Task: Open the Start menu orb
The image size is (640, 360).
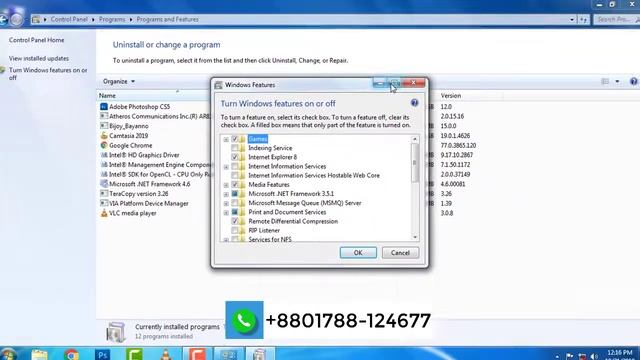Action: click(x=8, y=354)
